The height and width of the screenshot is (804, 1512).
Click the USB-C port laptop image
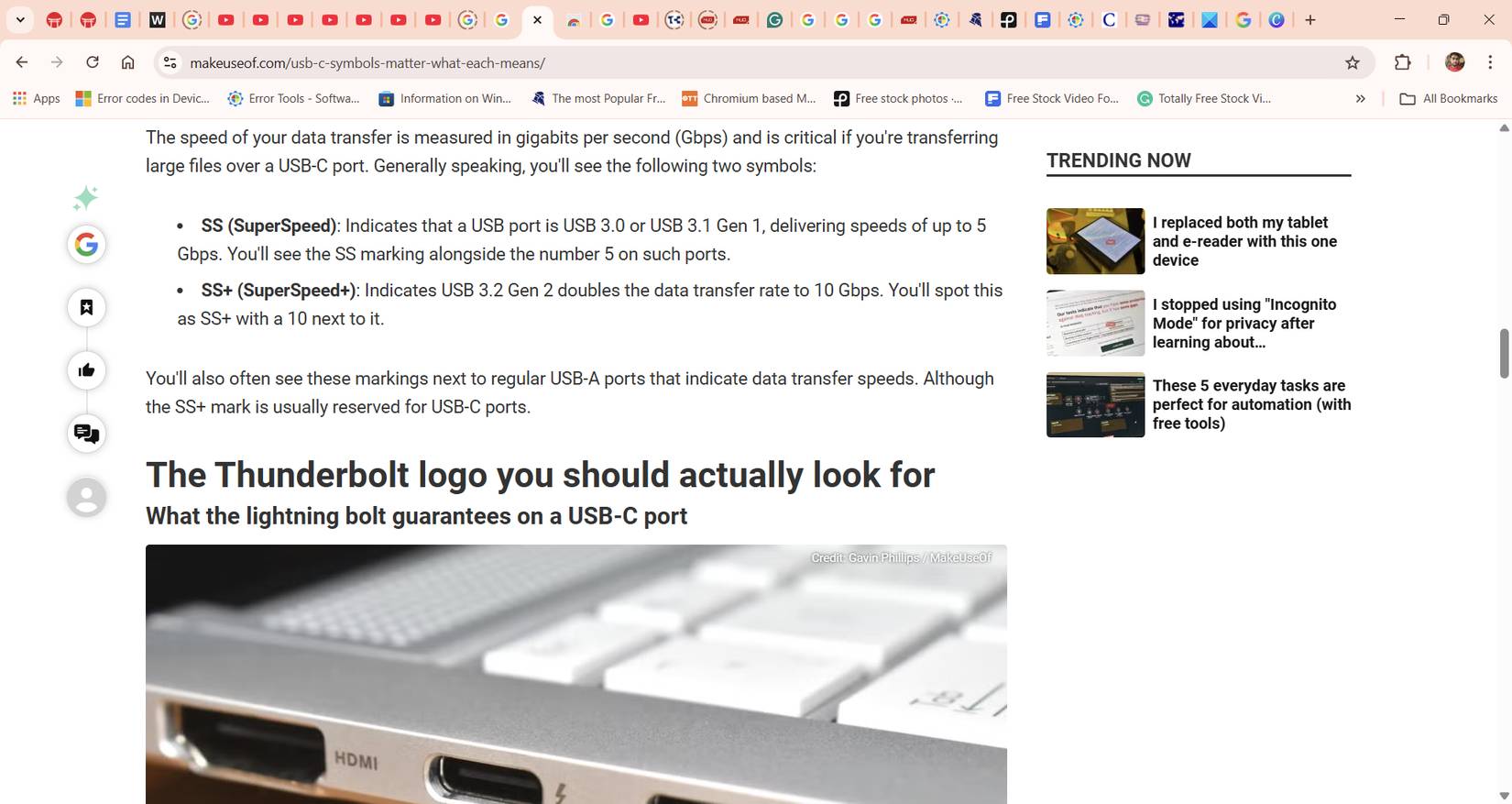coord(575,674)
